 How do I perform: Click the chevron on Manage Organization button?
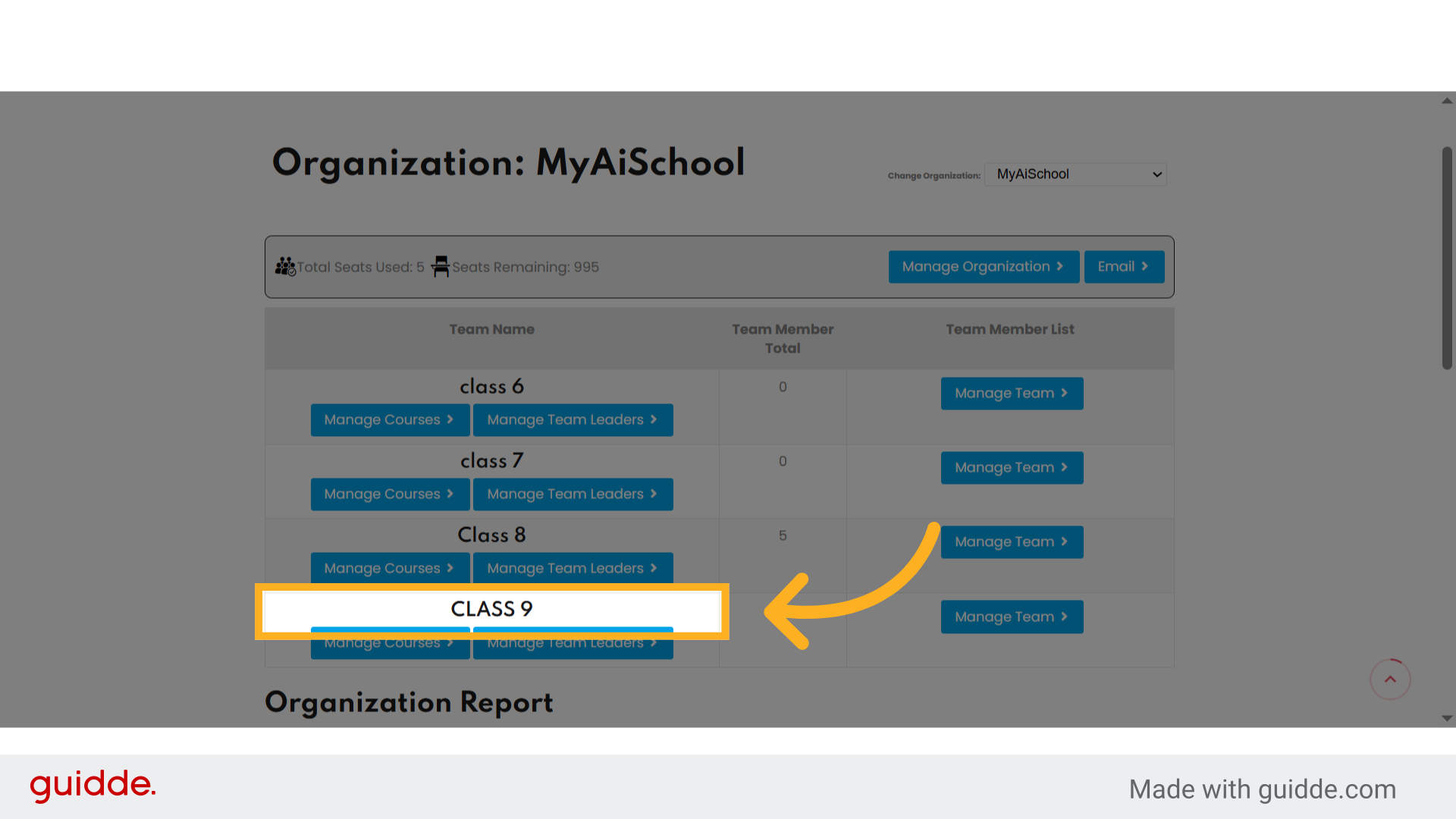[1060, 266]
